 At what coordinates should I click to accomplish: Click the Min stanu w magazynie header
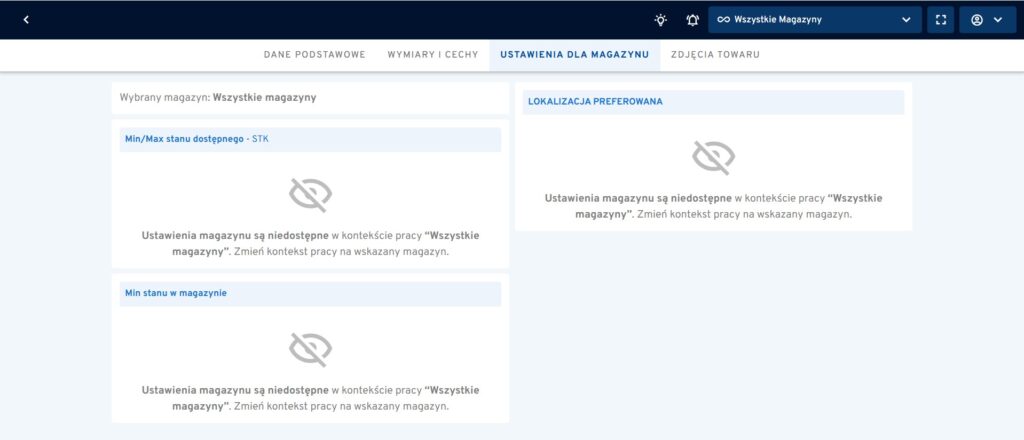click(175, 293)
